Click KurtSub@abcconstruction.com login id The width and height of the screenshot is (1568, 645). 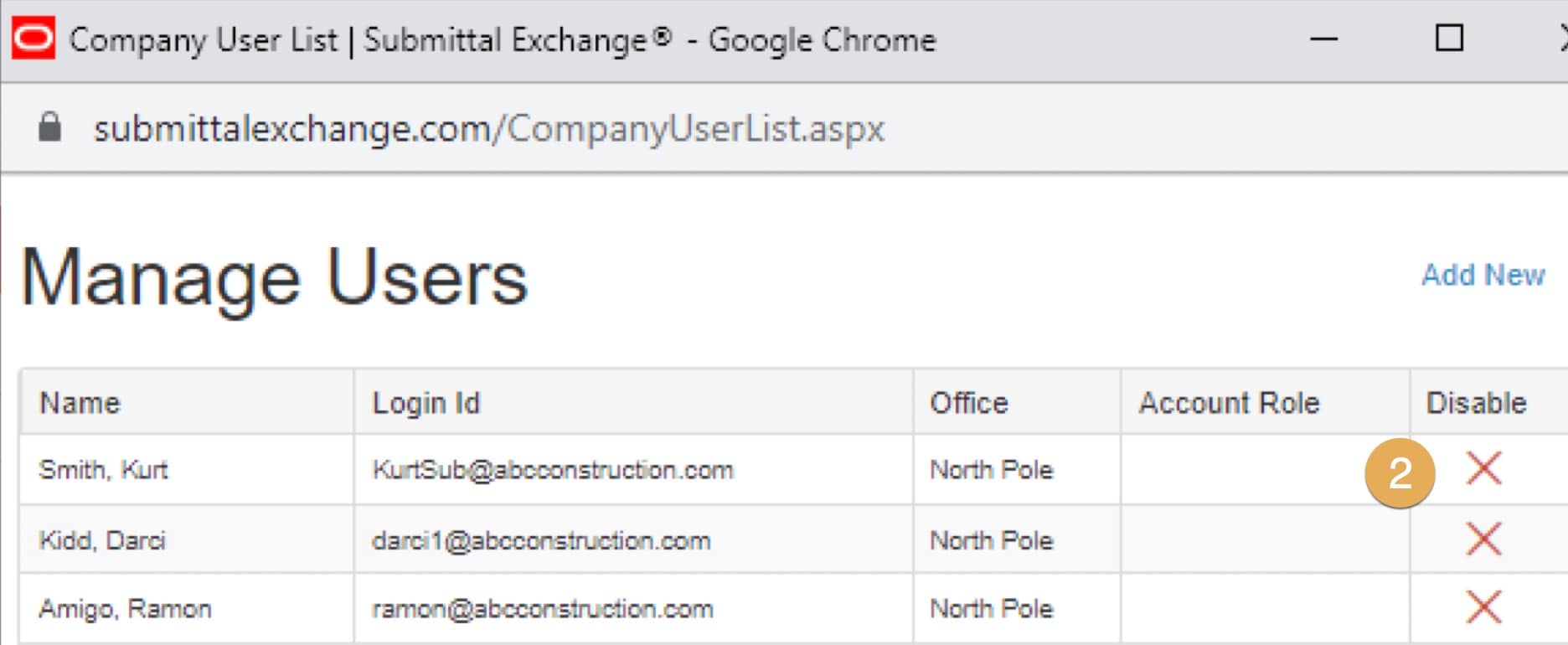click(x=553, y=470)
